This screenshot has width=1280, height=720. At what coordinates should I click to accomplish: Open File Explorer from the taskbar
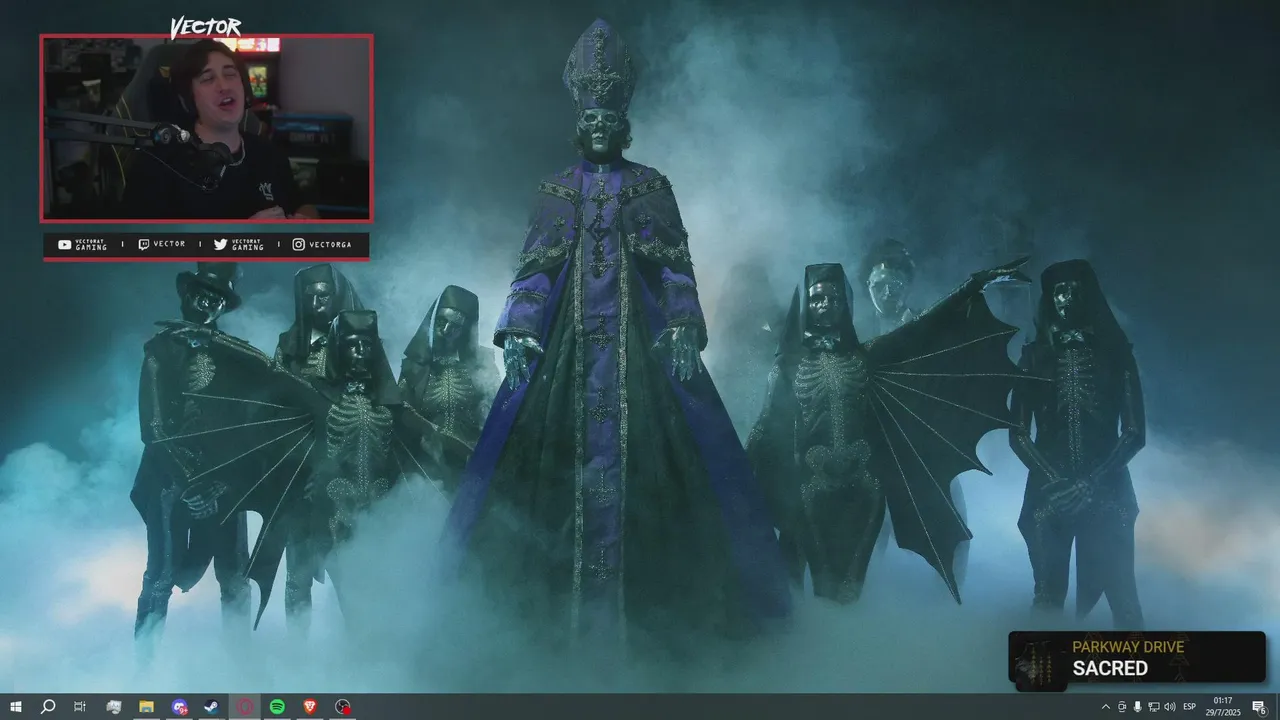[146, 707]
